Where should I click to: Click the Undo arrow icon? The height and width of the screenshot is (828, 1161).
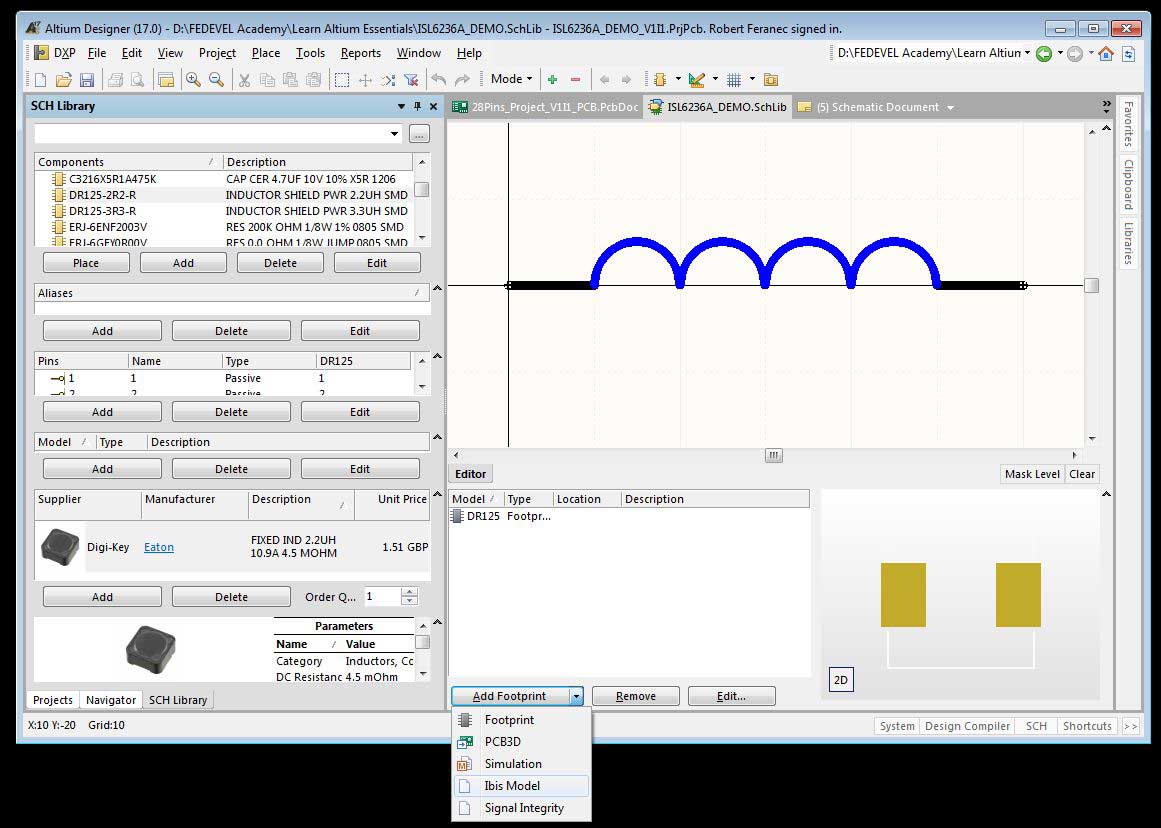(x=438, y=80)
